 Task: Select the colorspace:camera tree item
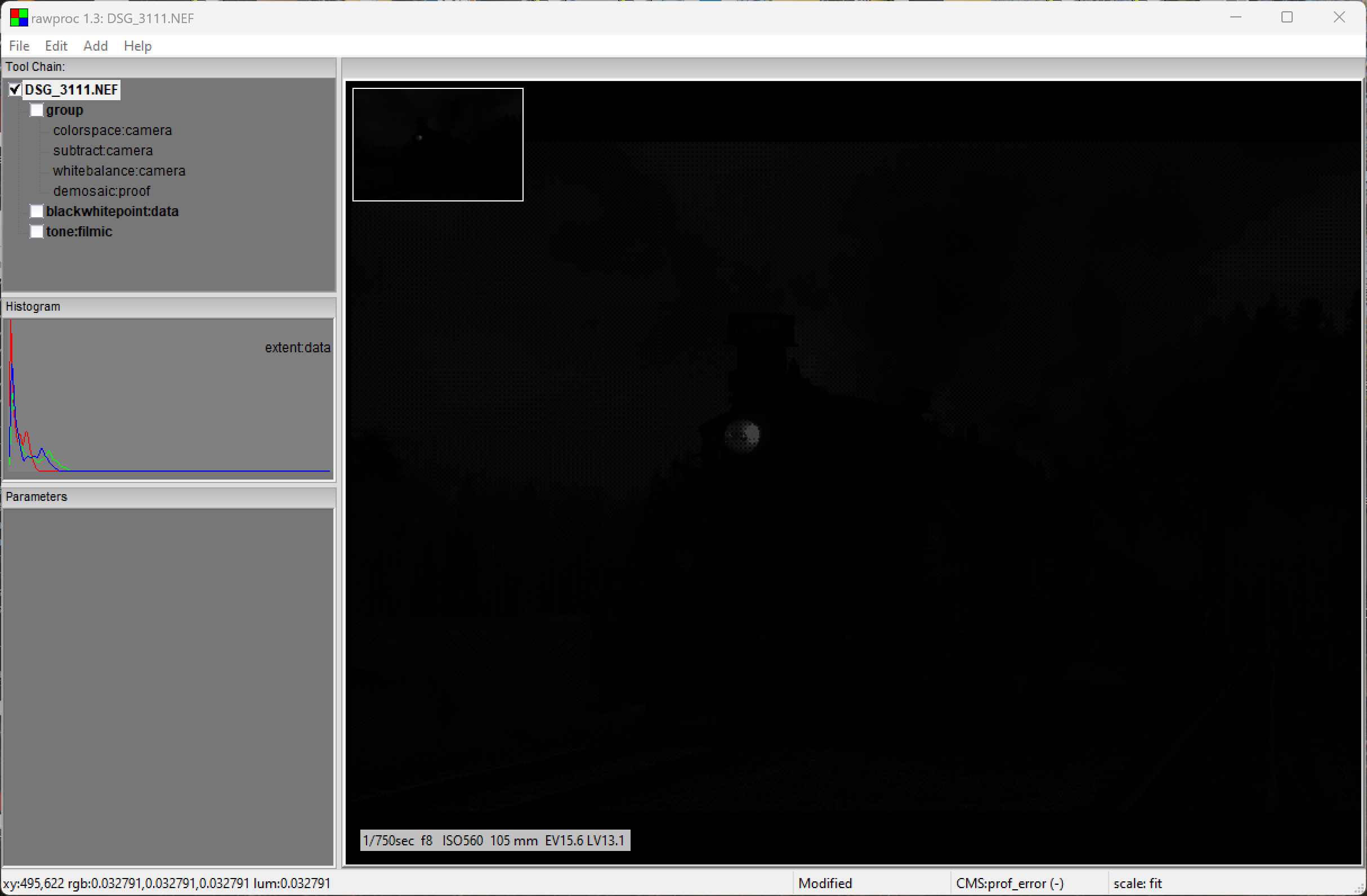(x=112, y=131)
